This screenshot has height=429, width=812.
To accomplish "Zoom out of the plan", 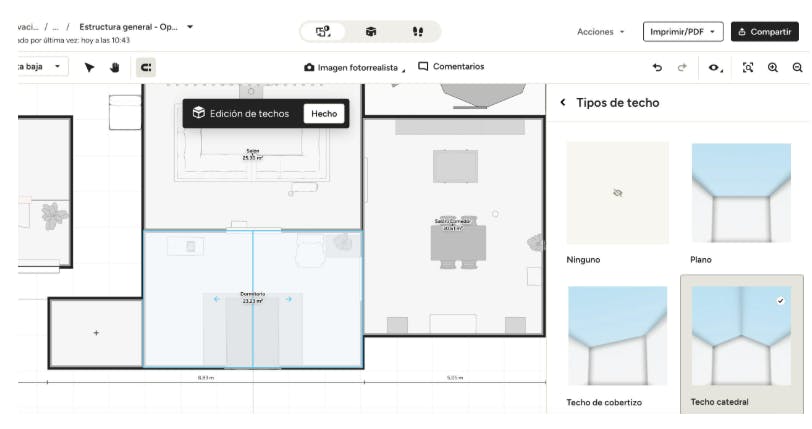I will 797,67.
